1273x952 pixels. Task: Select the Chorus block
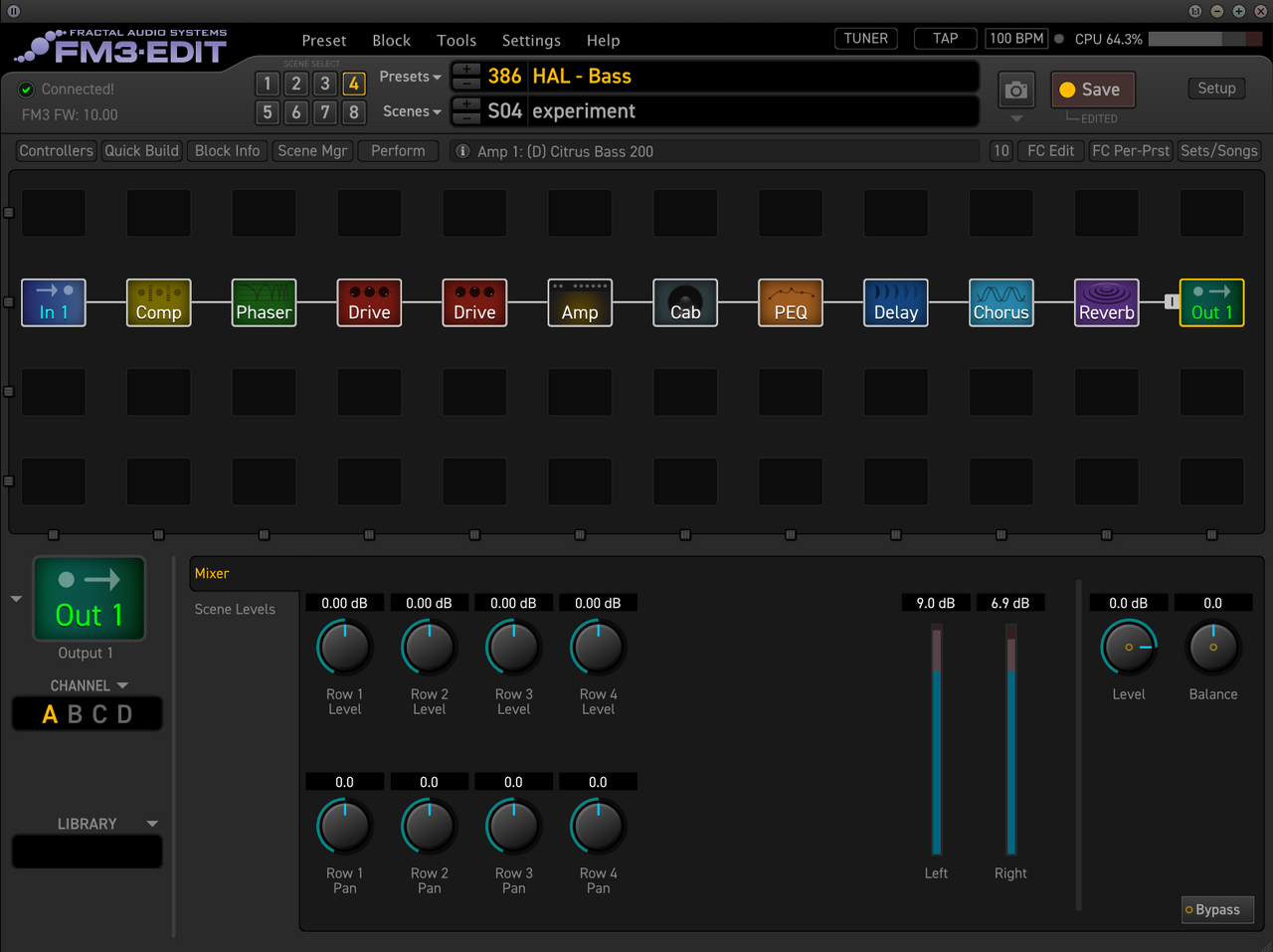(1001, 302)
